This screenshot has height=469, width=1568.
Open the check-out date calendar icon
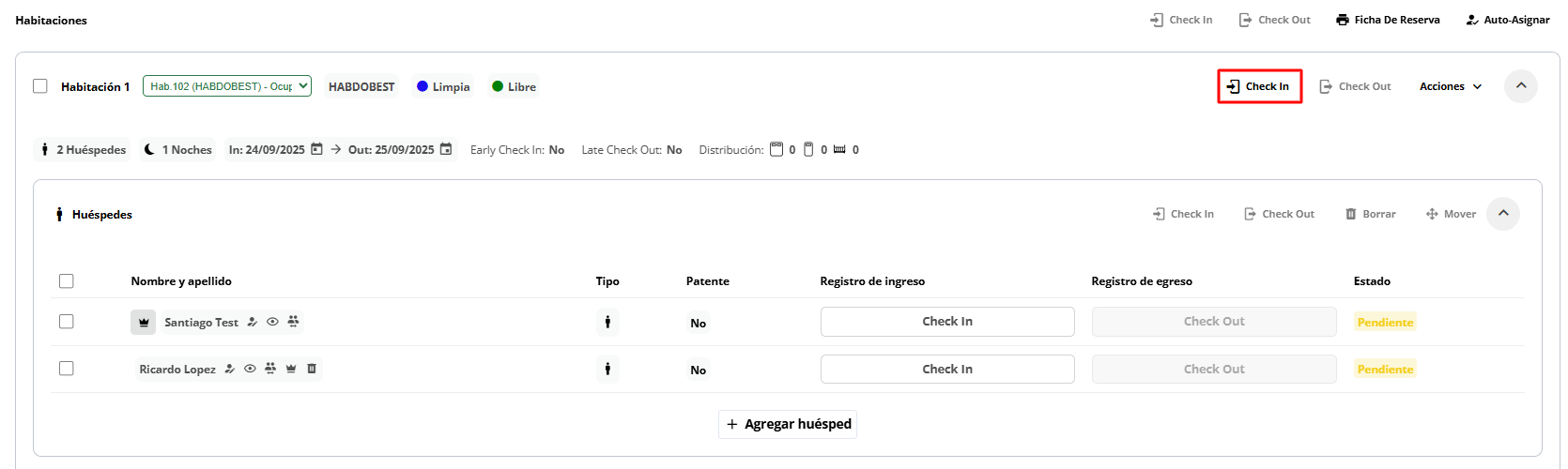click(446, 149)
